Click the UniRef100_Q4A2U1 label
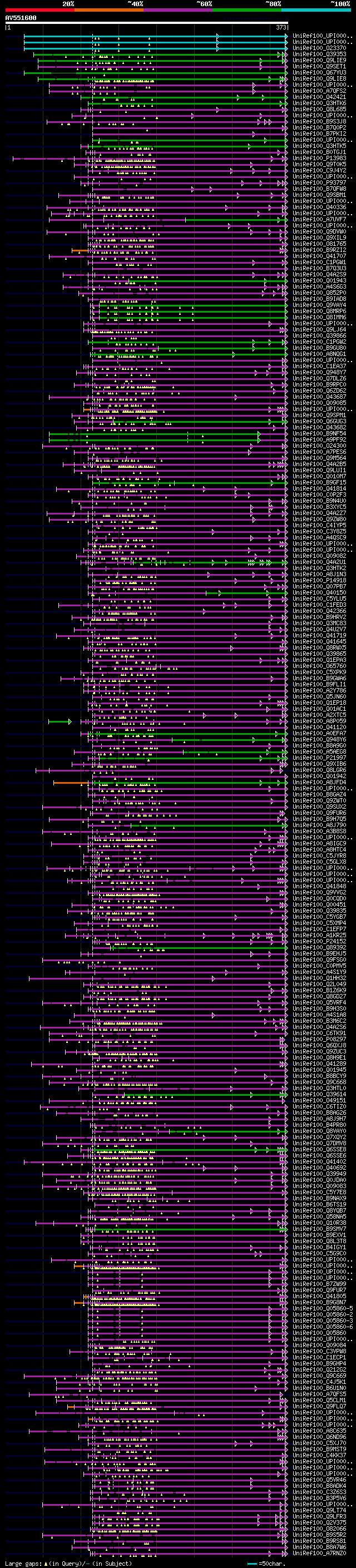The width and height of the screenshot is (356, 1568). click(x=319, y=562)
